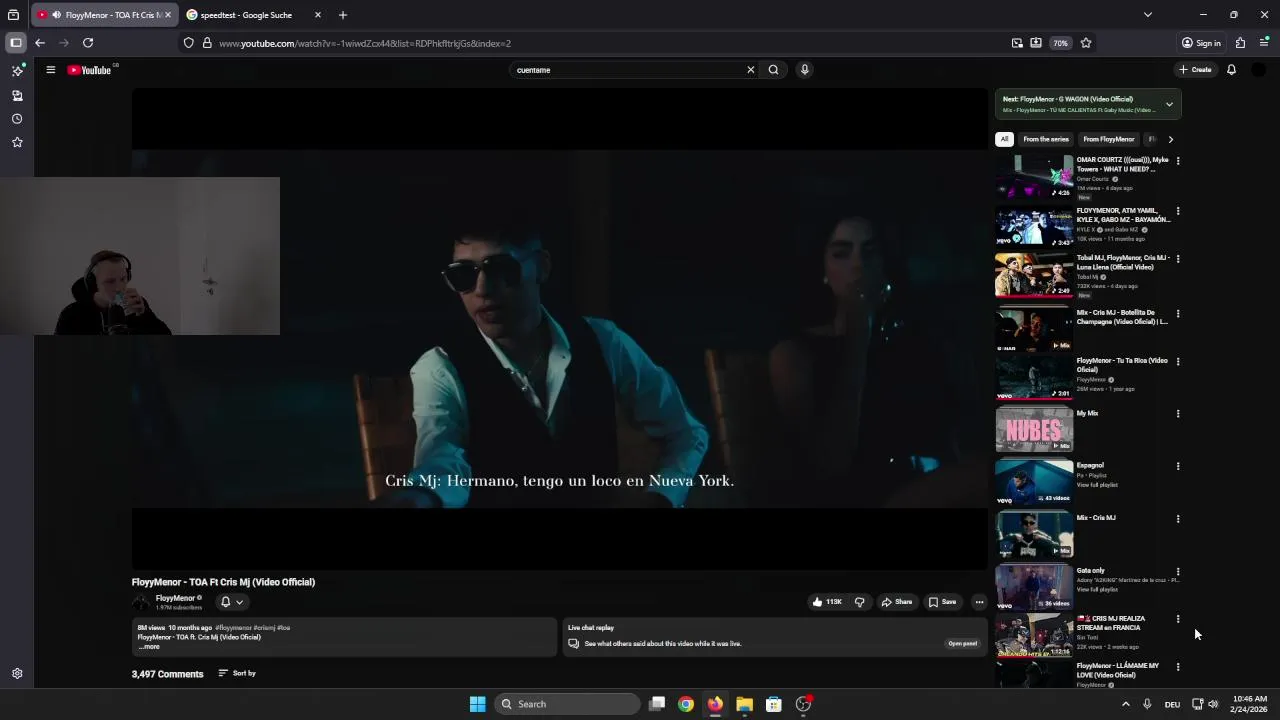Go to the YouTube home logo
Viewport: 1280px width, 720px height.
[89, 70]
